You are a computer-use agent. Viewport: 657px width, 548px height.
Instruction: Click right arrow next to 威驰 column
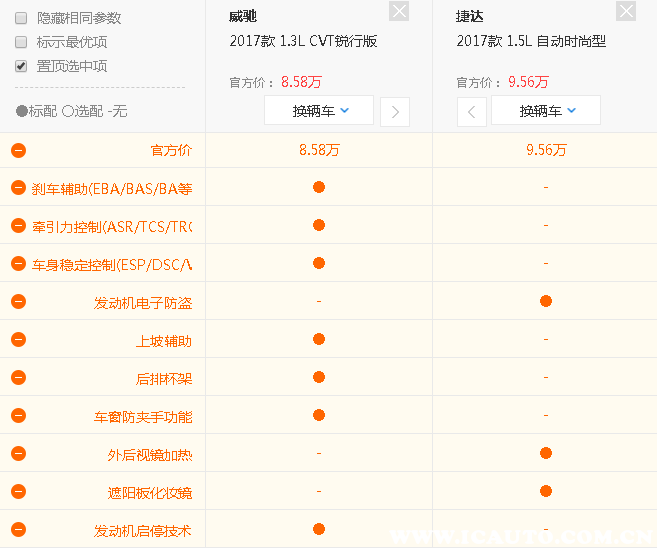coord(395,111)
